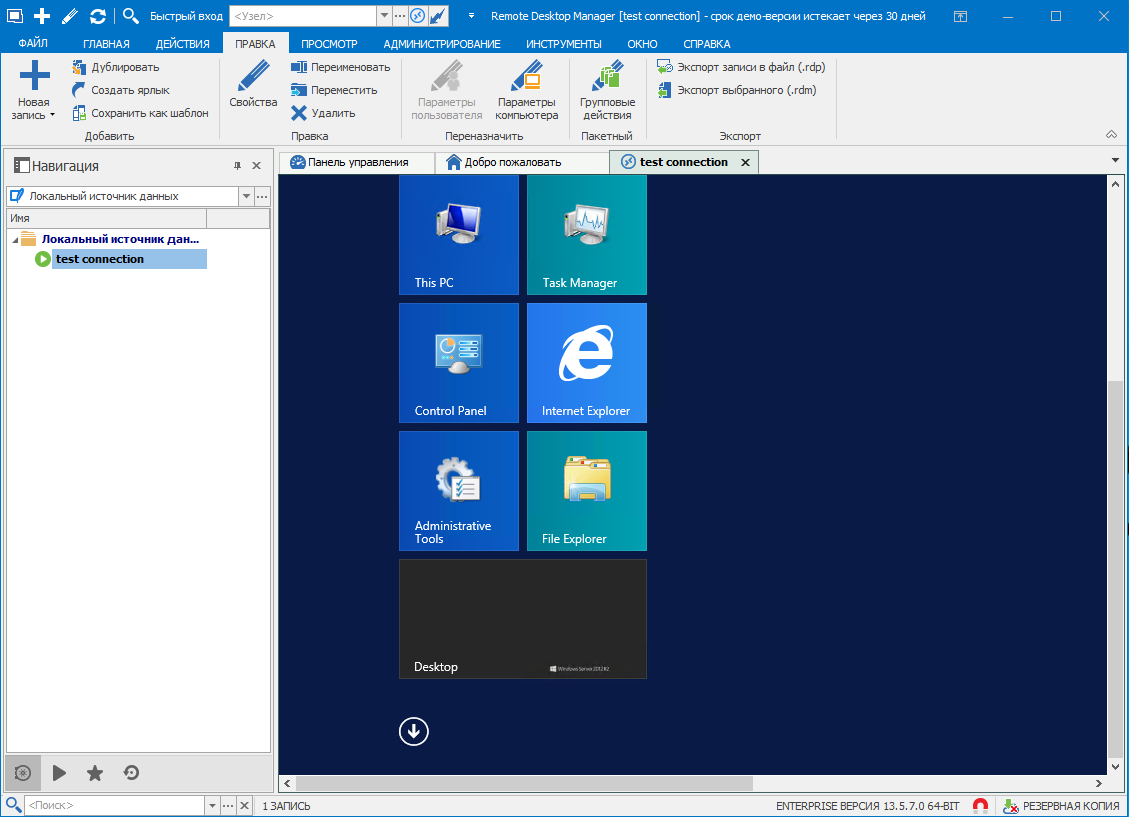Click the quick connect RDP icon beside Узел field
This screenshot has width=1129, height=817.
(x=418, y=16)
